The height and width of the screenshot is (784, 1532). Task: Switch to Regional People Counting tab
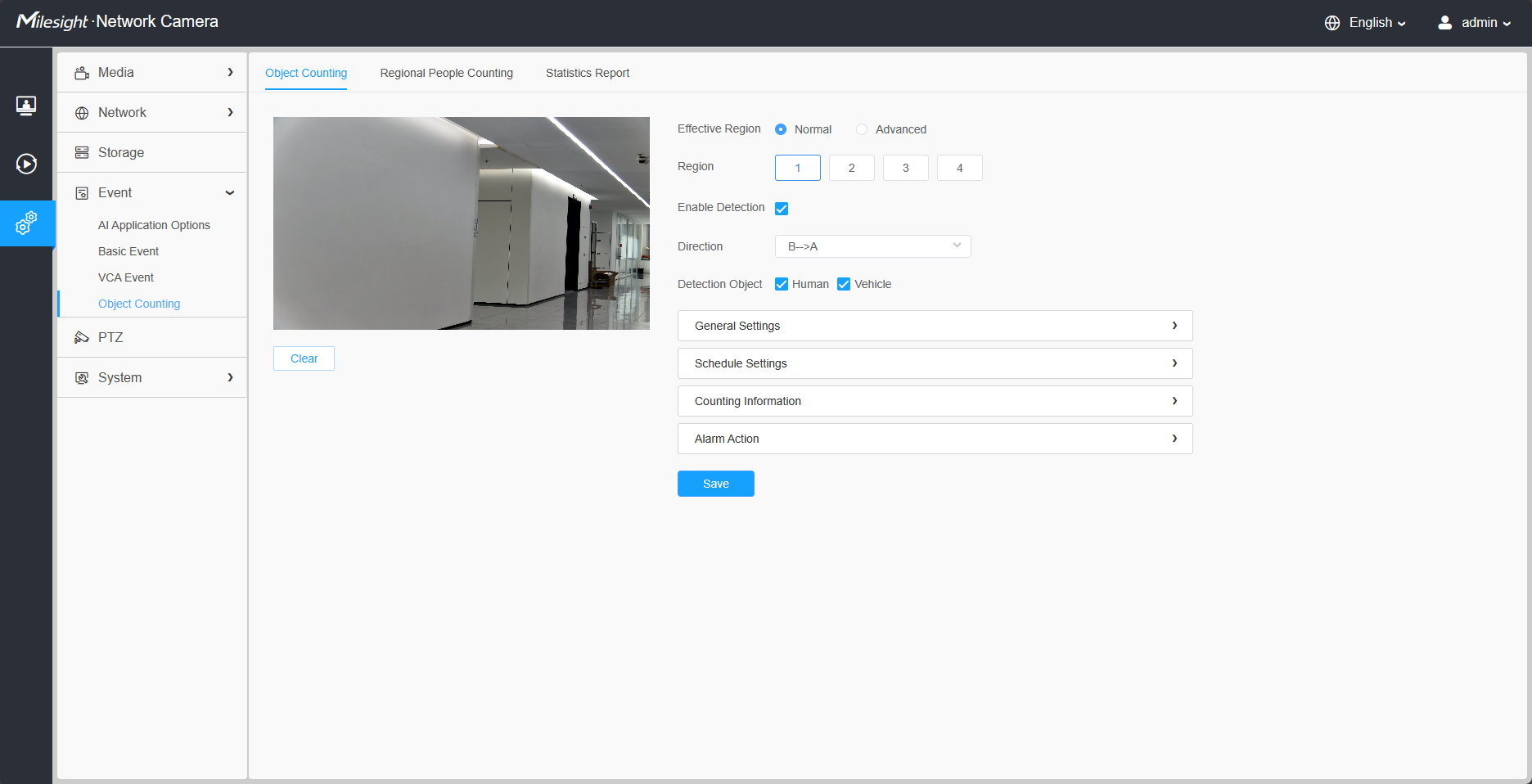coord(446,73)
